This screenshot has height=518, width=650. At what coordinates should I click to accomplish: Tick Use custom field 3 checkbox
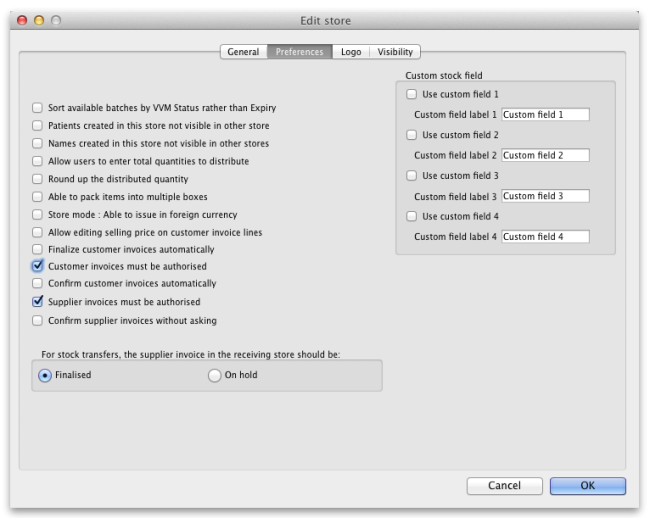click(412, 175)
